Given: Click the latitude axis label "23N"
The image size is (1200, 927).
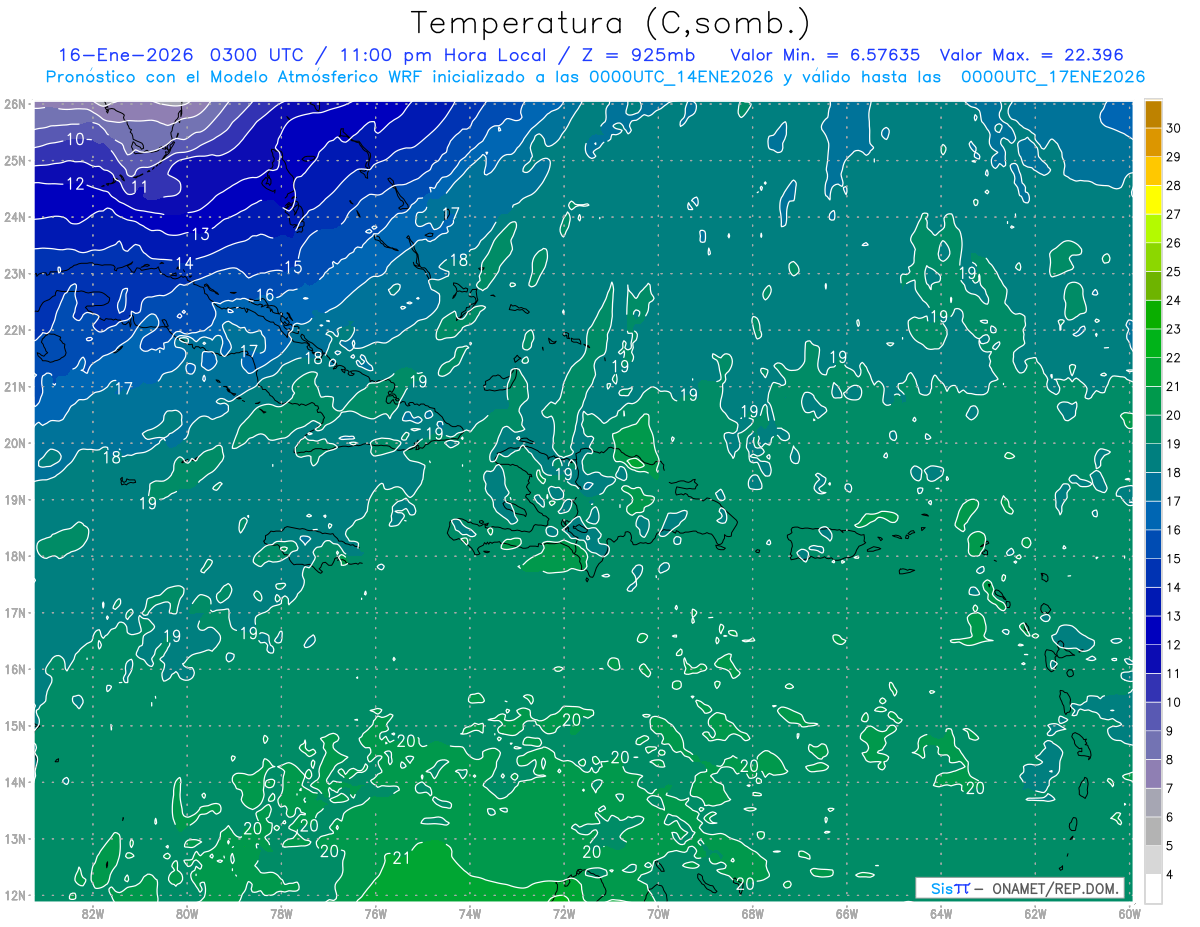Looking at the screenshot, I should [x=14, y=273].
